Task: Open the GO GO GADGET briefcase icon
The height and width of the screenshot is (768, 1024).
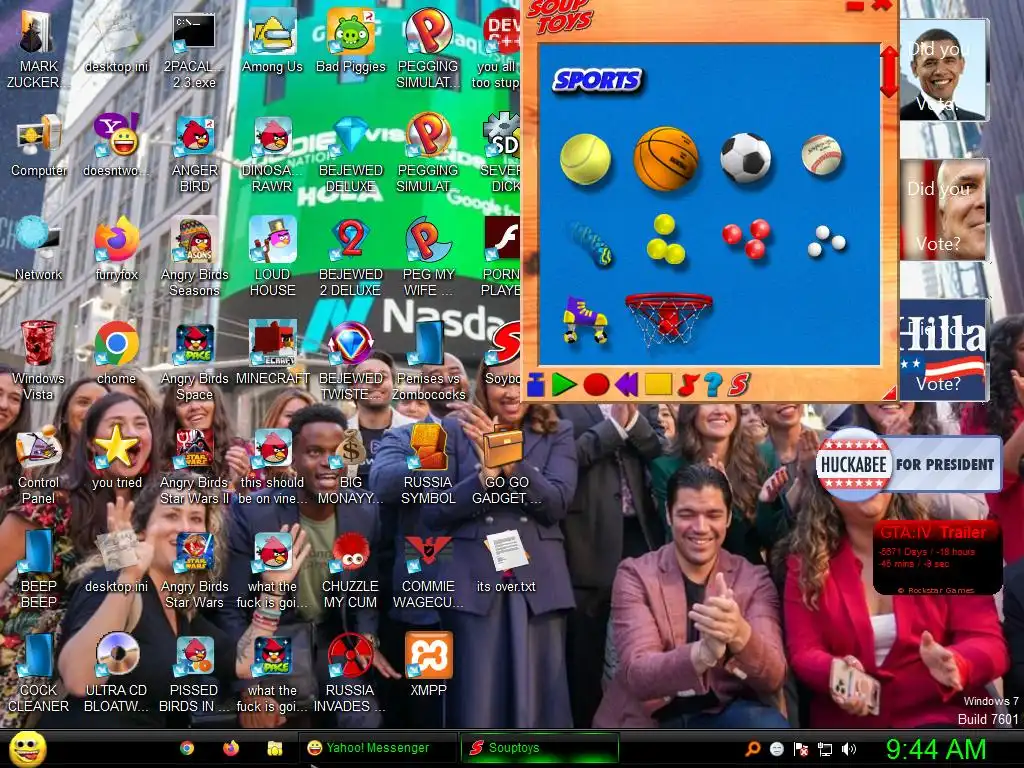Action: (506, 465)
